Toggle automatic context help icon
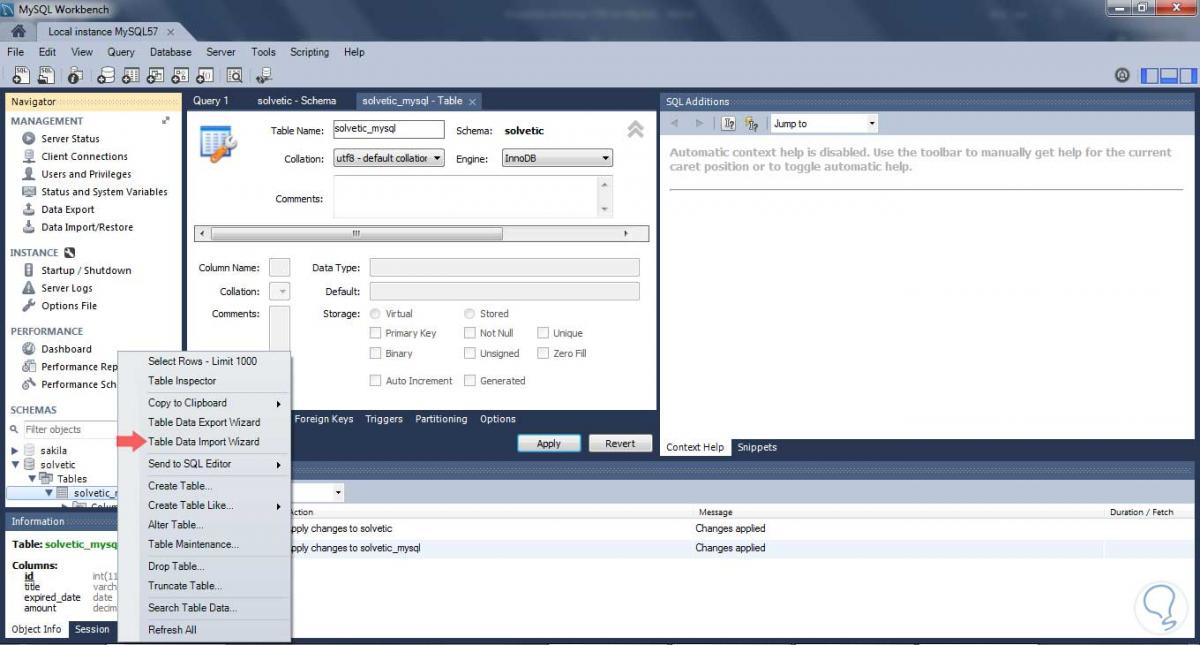This screenshot has width=1200, height=645. (x=751, y=124)
